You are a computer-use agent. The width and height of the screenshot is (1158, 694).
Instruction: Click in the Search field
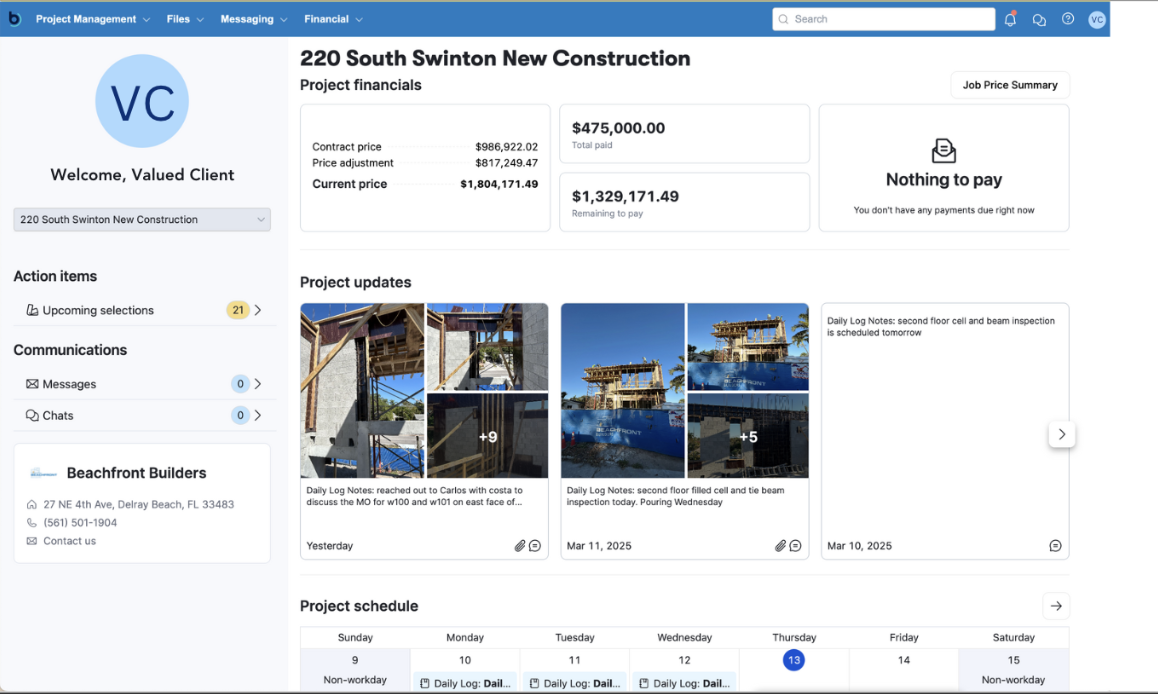pyautogui.click(x=883, y=19)
